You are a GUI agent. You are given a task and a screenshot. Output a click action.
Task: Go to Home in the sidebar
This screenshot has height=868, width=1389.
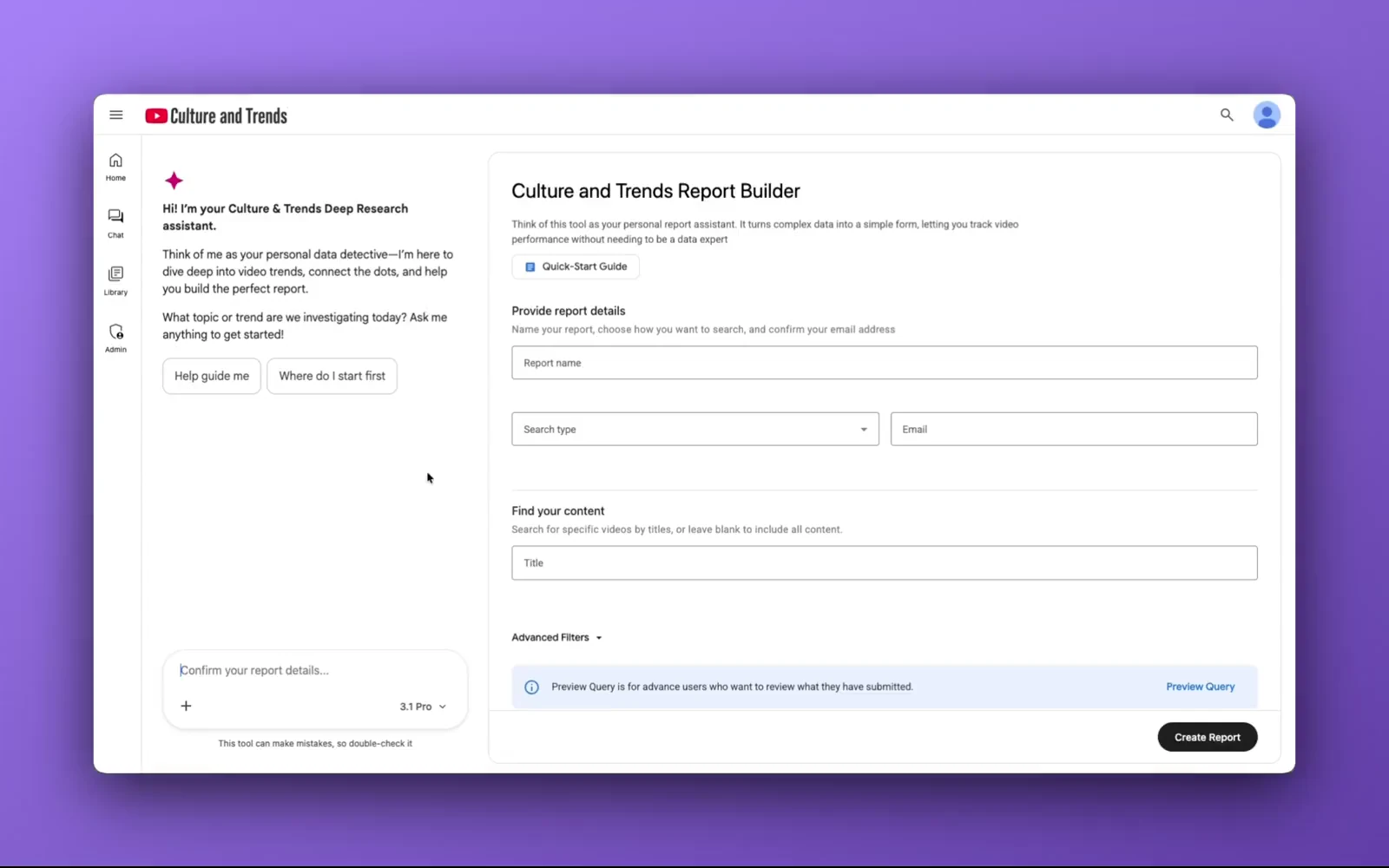(x=115, y=167)
